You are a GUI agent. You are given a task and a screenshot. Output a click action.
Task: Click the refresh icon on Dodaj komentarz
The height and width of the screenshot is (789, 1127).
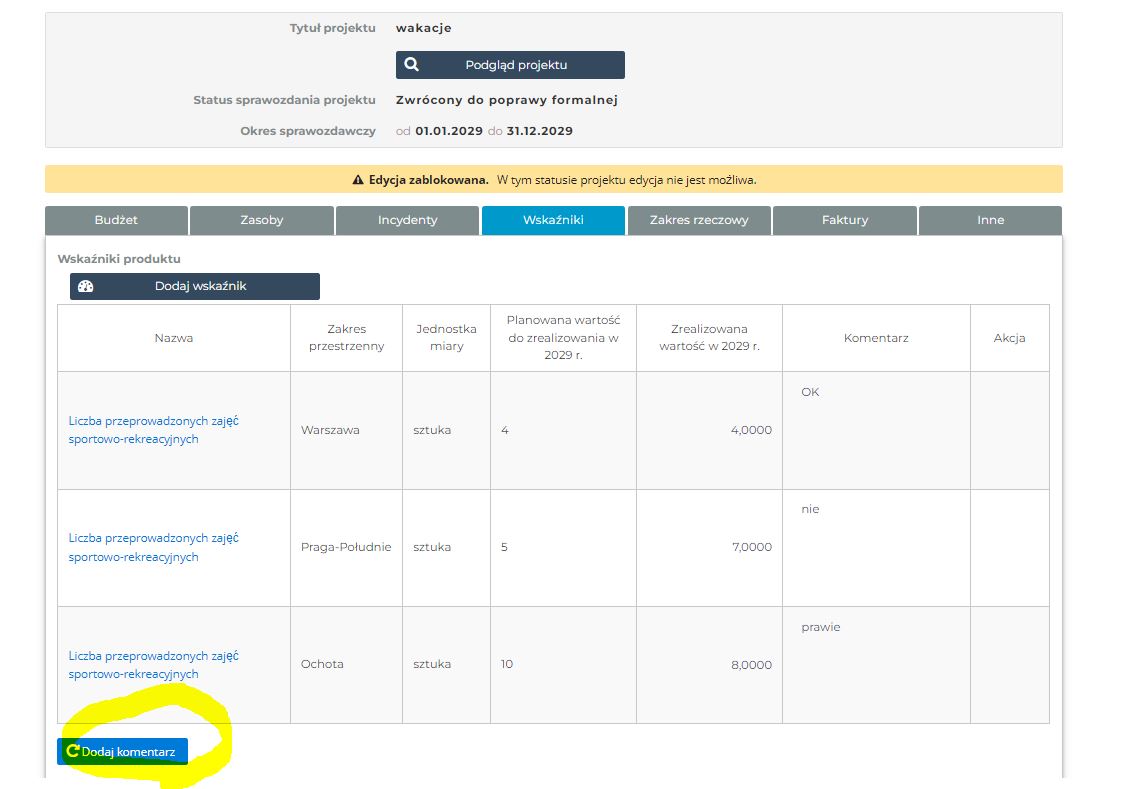tap(72, 751)
